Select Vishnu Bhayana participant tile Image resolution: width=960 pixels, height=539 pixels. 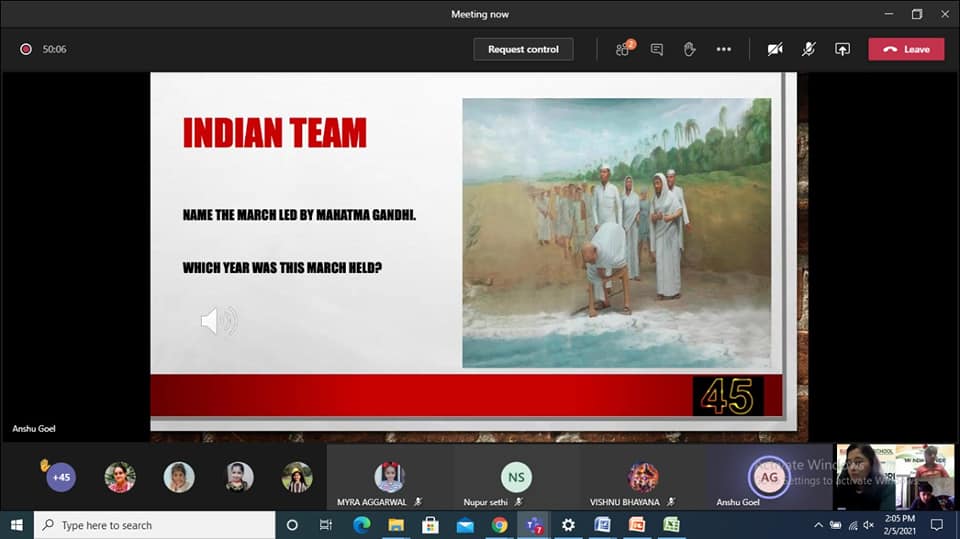point(643,478)
